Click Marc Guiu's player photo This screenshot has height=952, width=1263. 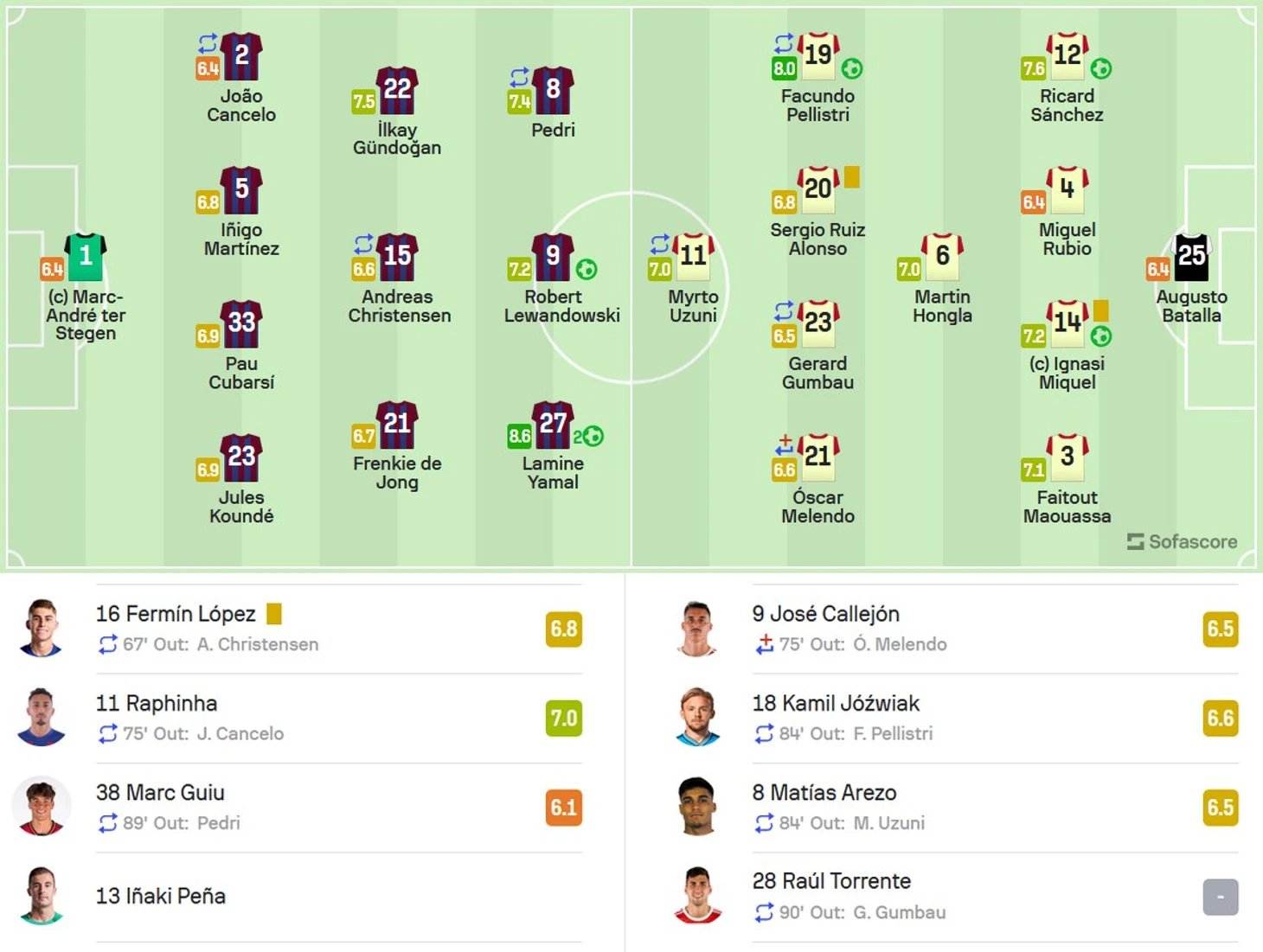(x=42, y=806)
